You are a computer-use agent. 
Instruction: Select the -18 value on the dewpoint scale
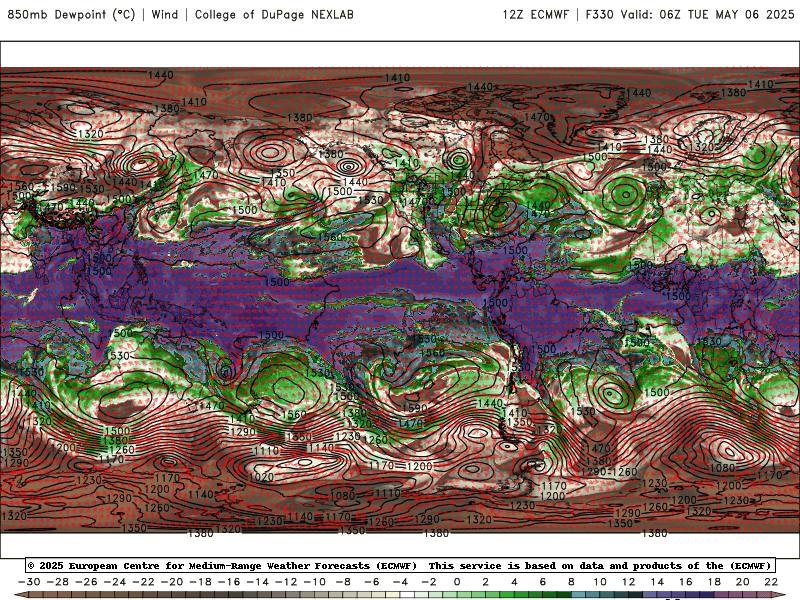coord(201,582)
